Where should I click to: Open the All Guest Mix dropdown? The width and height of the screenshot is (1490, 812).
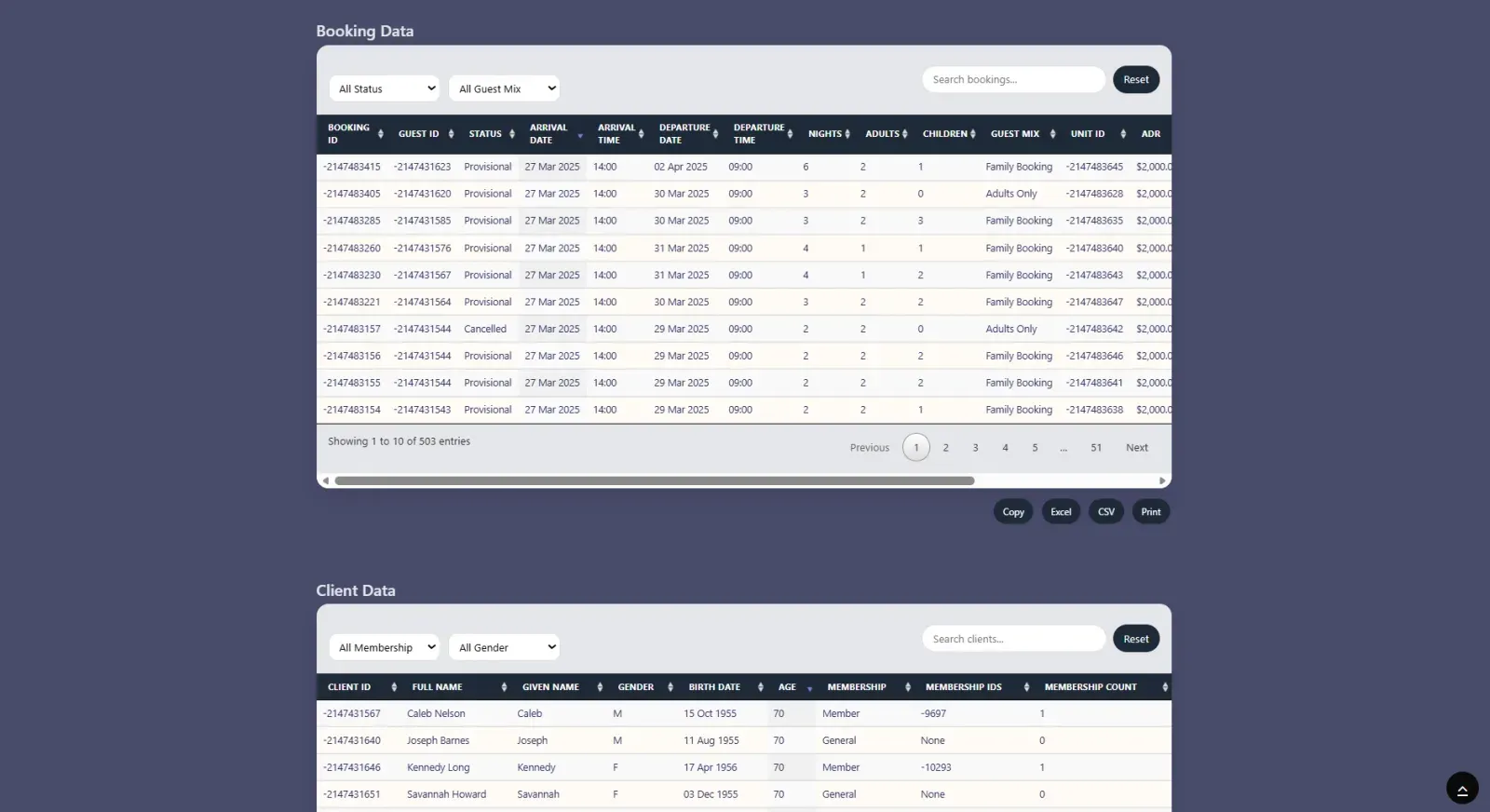point(504,88)
